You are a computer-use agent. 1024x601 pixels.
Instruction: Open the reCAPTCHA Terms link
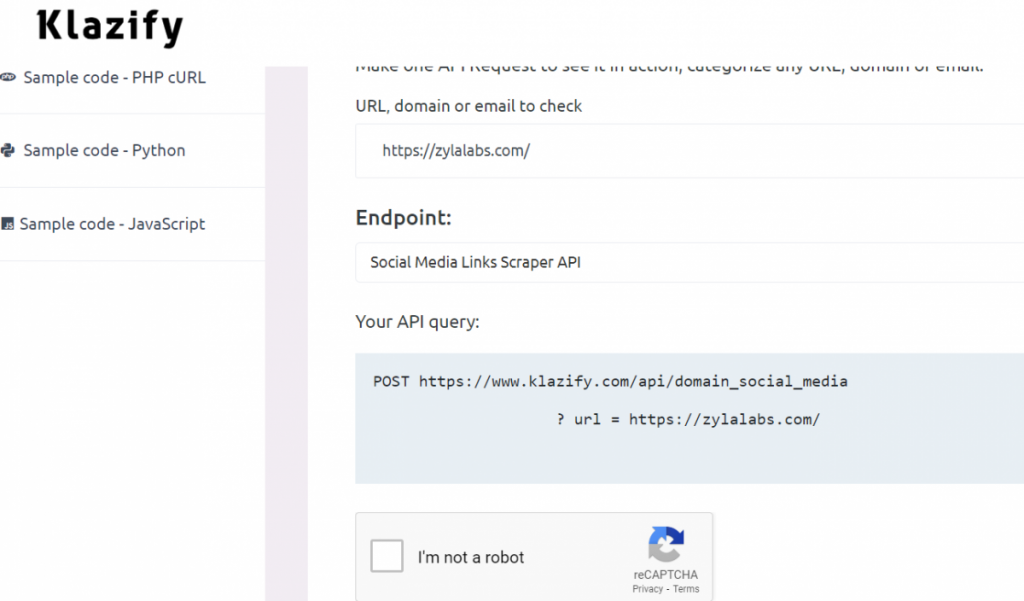(686, 589)
